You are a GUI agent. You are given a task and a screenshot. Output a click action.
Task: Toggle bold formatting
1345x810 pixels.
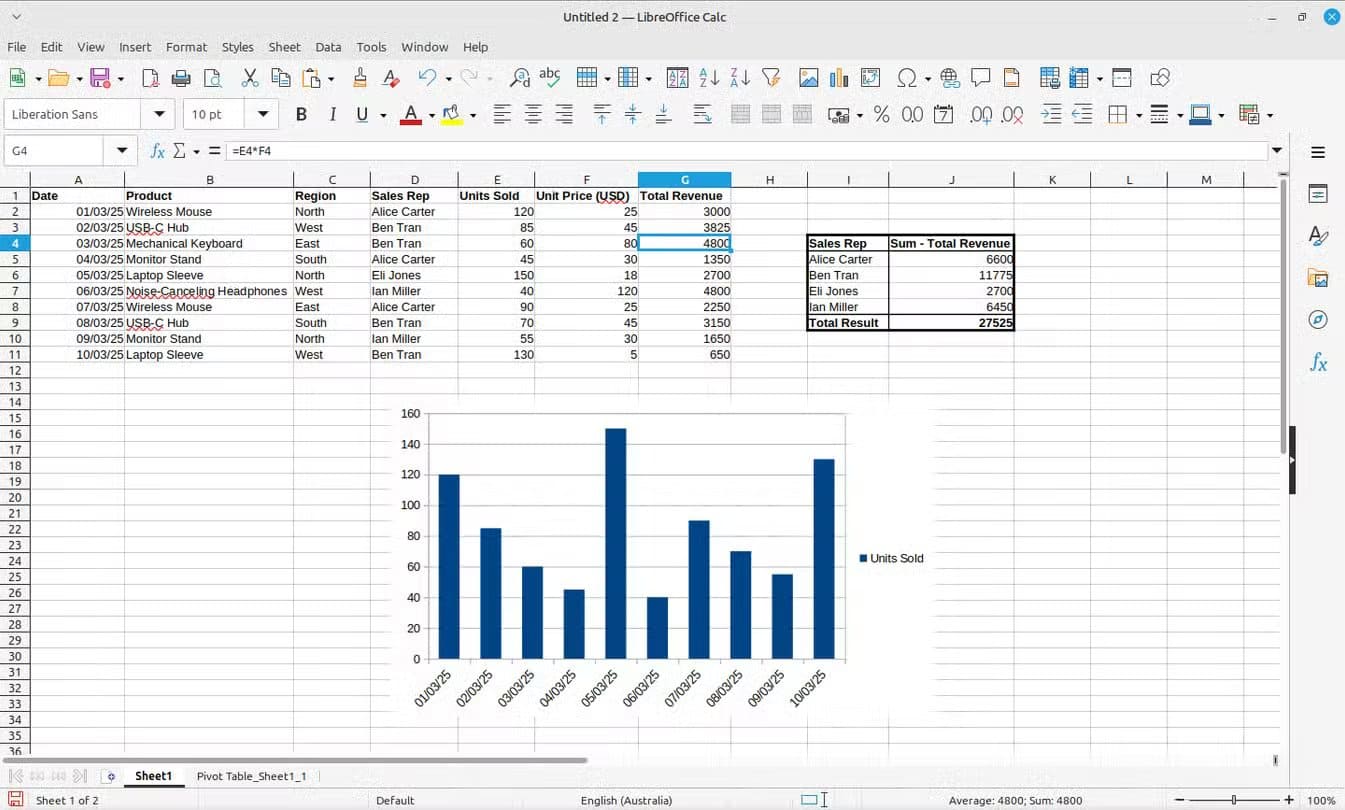coord(301,114)
